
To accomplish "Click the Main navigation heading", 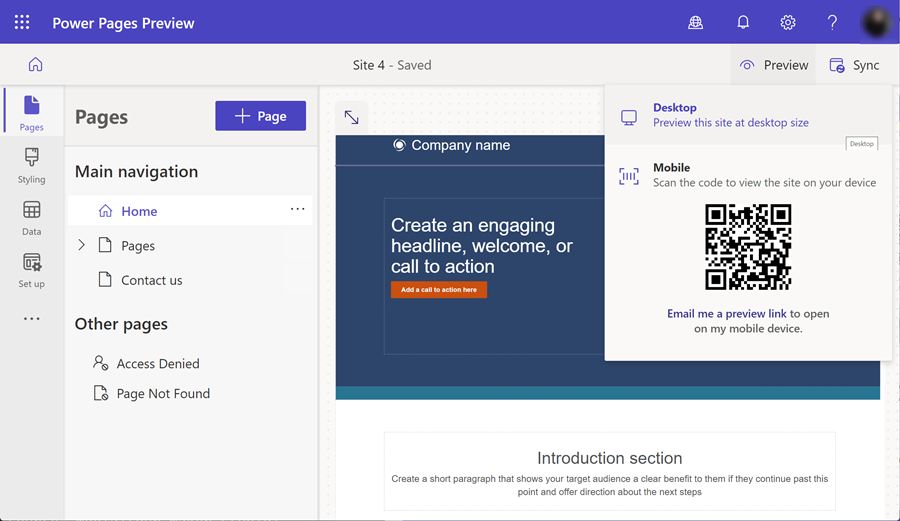I will [x=137, y=172].
